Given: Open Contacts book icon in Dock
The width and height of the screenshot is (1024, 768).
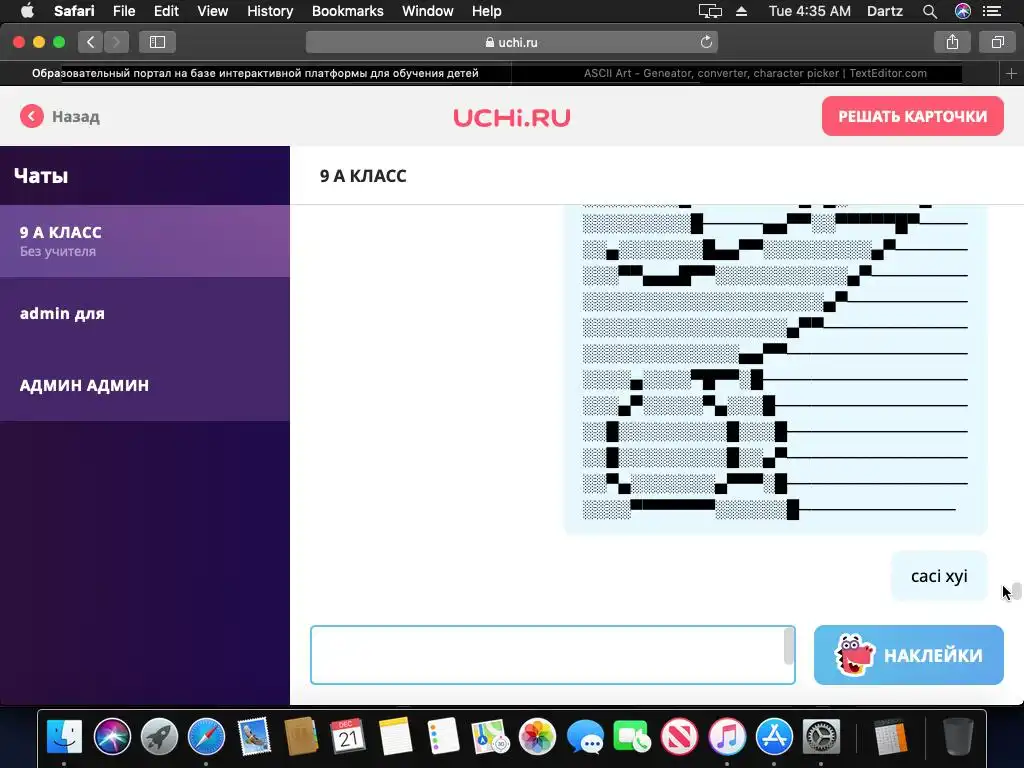Looking at the screenshot, I should [x=301, y=736].
